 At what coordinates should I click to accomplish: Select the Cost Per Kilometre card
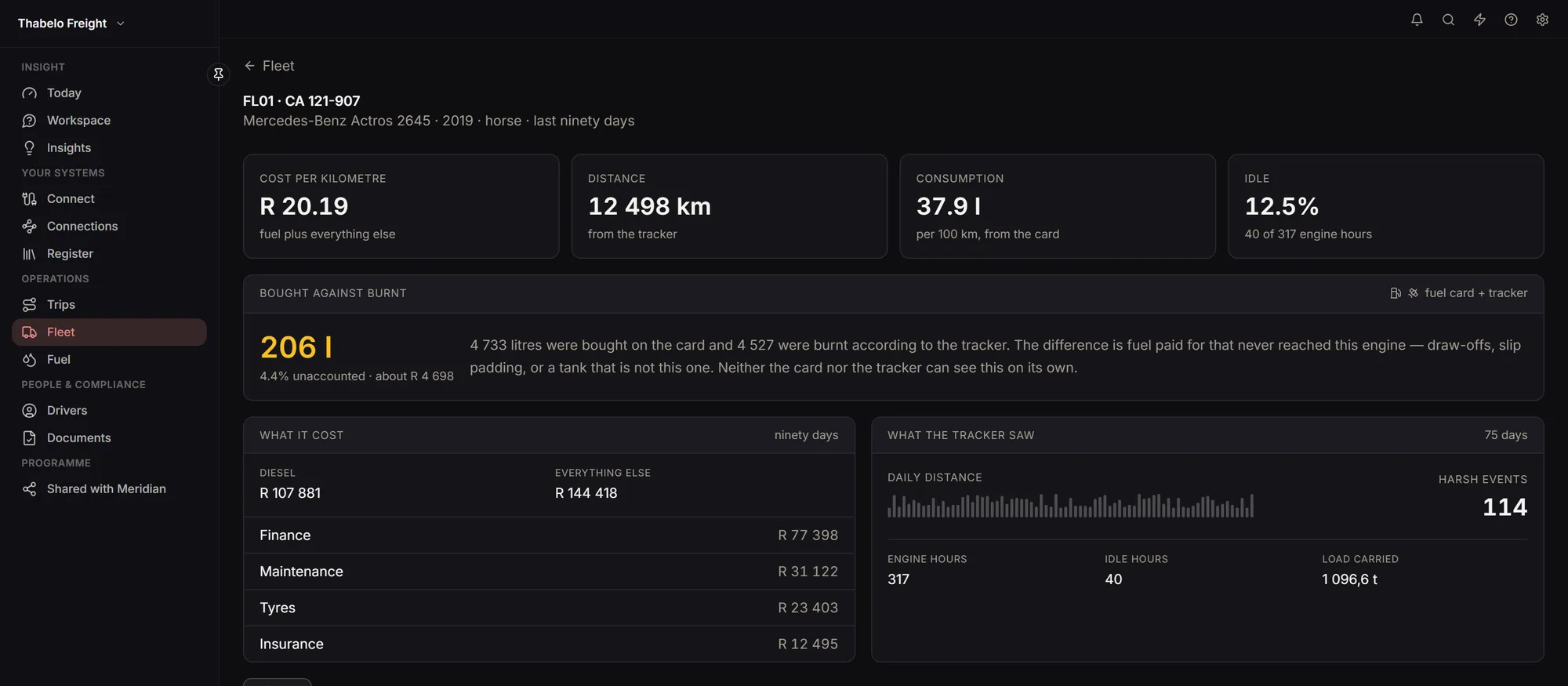click(x=401, y=206)
